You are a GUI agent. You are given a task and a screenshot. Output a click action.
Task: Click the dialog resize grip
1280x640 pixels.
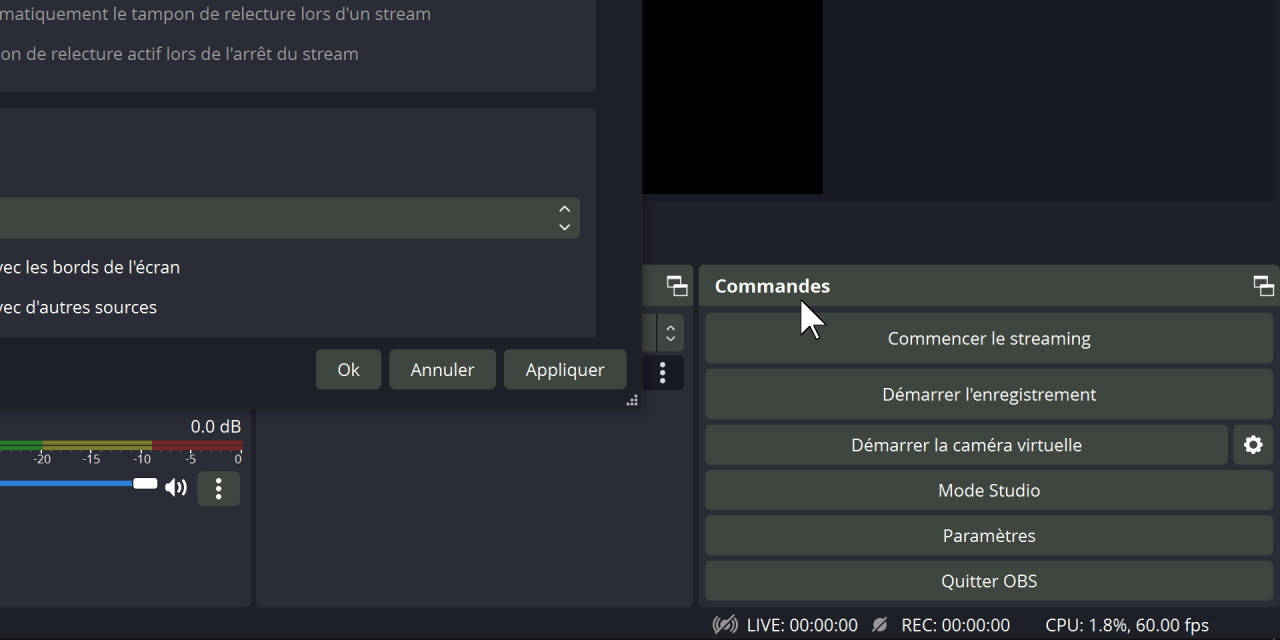[632, 401]
